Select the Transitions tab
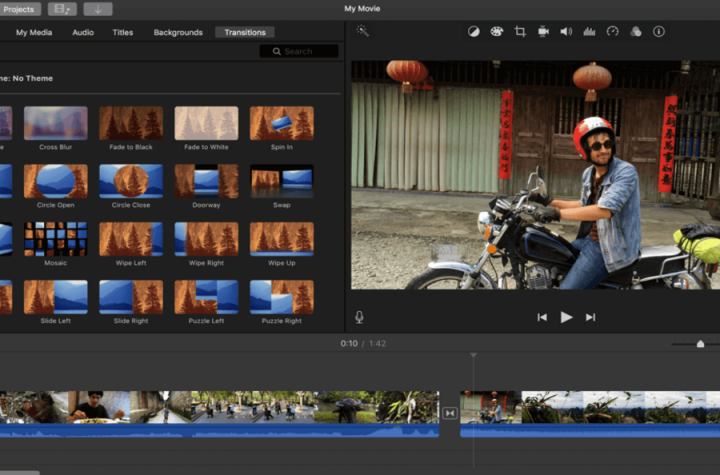The height and width of the screenshot is (475, 720). pyautogui.click(x=245, y=32)
